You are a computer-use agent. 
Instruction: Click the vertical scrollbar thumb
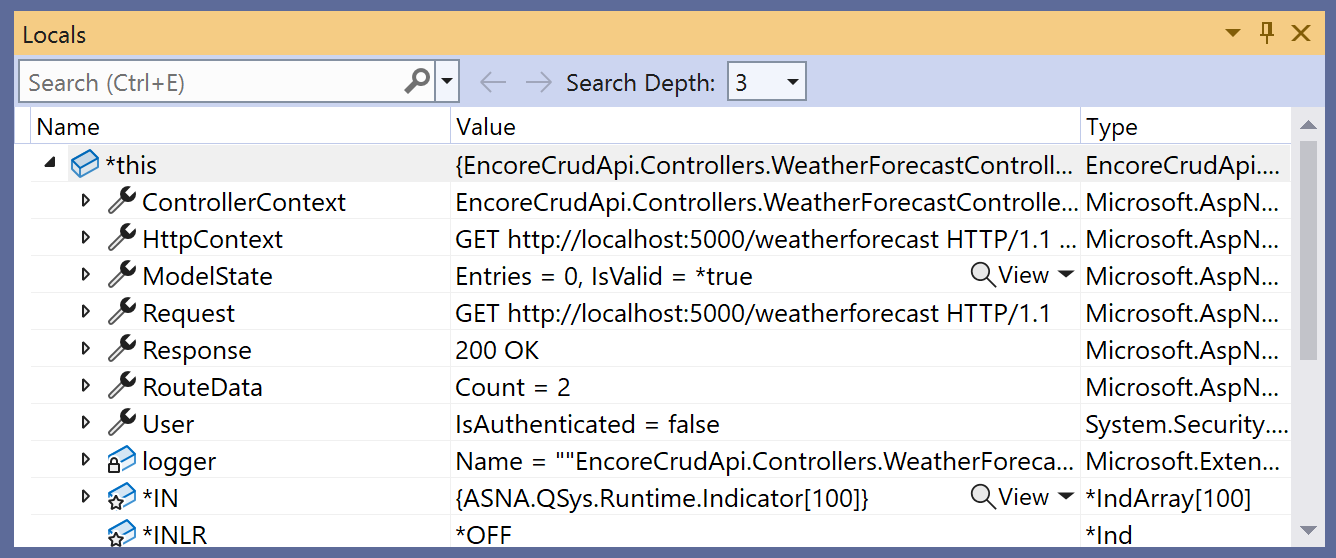point(1308,251)
